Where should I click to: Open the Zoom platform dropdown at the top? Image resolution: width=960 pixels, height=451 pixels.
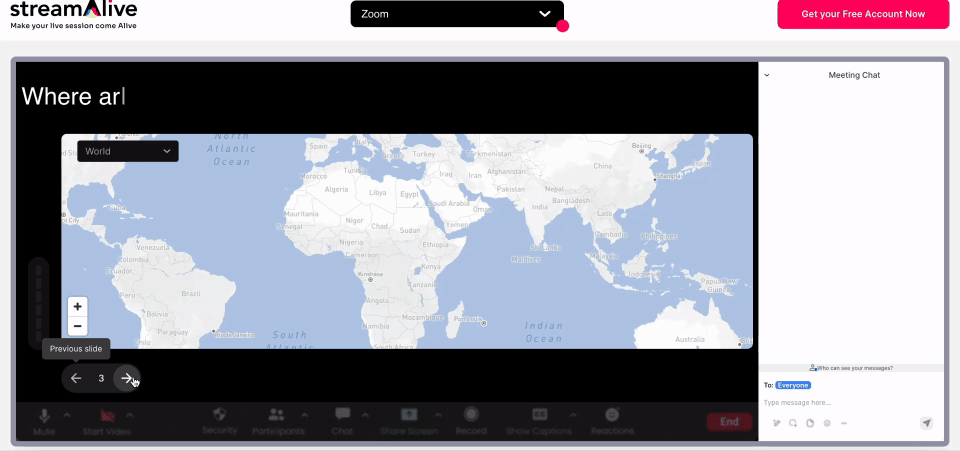pos(457,14)
